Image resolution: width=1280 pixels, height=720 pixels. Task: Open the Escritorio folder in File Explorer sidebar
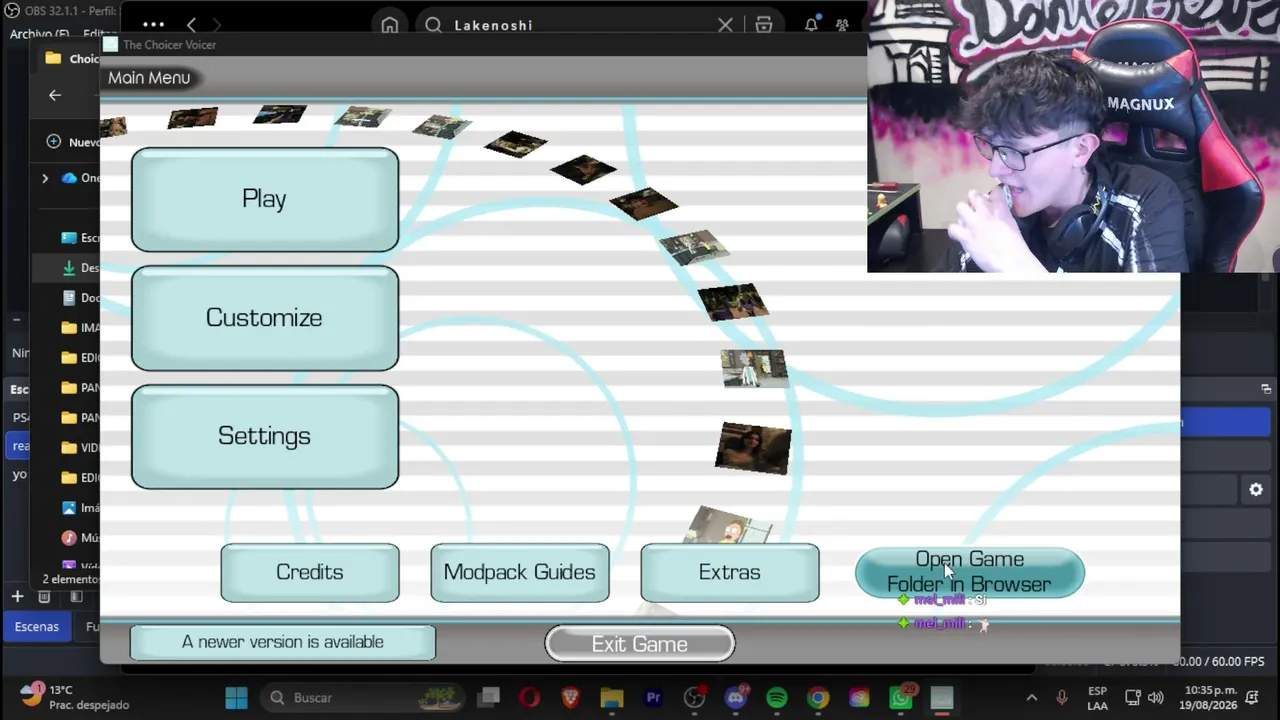(x=80, y=238)
